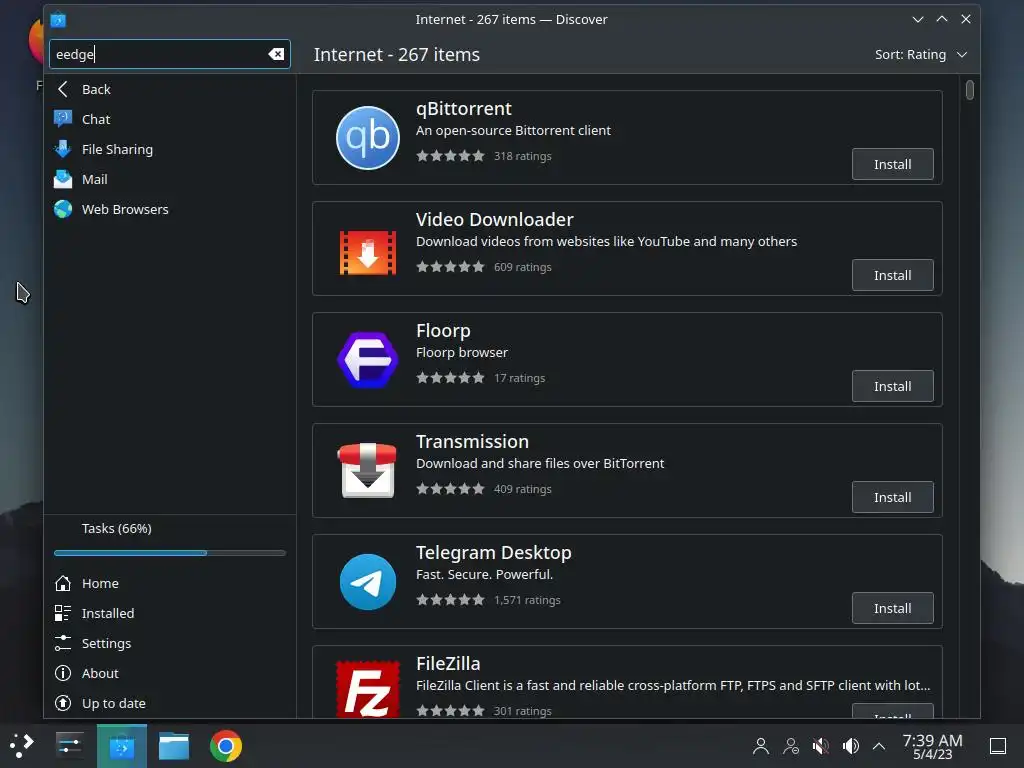Viewport: 1024px width, 768px height.
Task: Click the Tasks (66%) progress bar
Action: coord(170,553)
